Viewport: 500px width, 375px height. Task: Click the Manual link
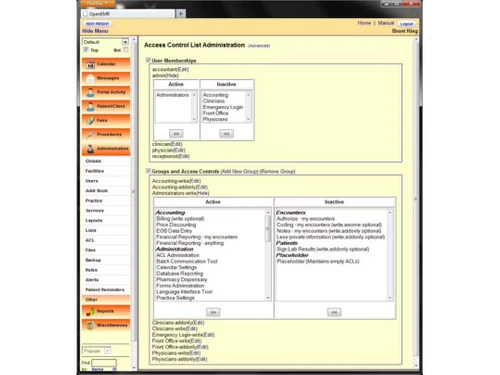(386, 23)
